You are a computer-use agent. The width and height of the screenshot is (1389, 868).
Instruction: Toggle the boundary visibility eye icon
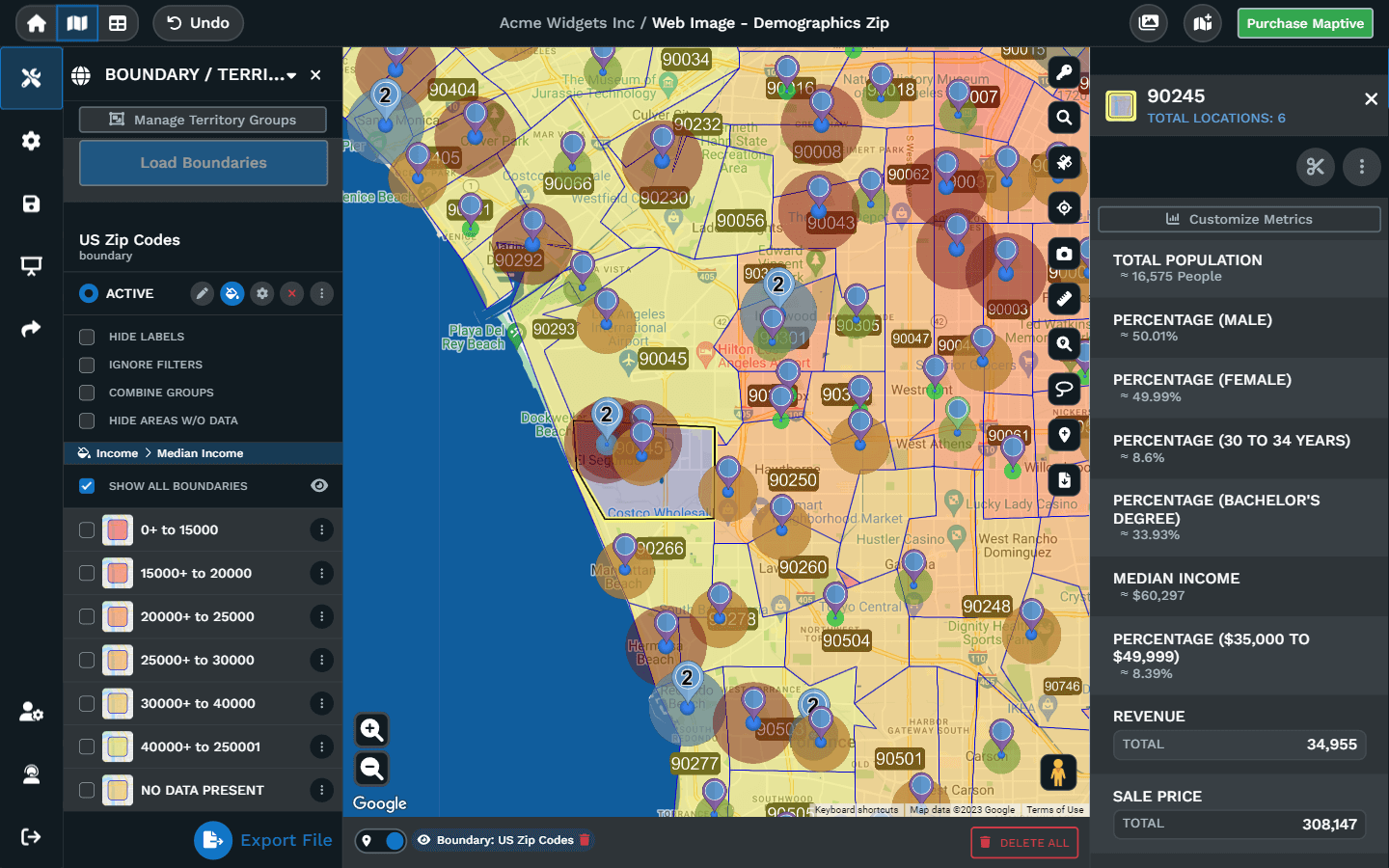319,486
